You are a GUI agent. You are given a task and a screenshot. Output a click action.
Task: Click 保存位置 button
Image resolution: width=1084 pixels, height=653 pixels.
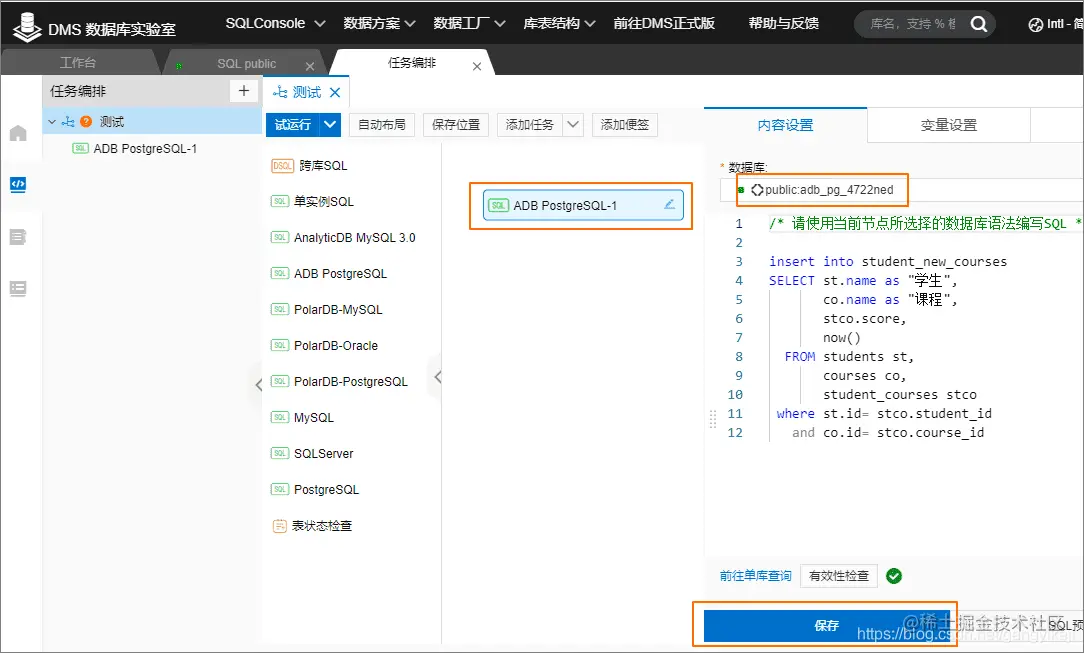pyautogui.click(x=456, y=124)
